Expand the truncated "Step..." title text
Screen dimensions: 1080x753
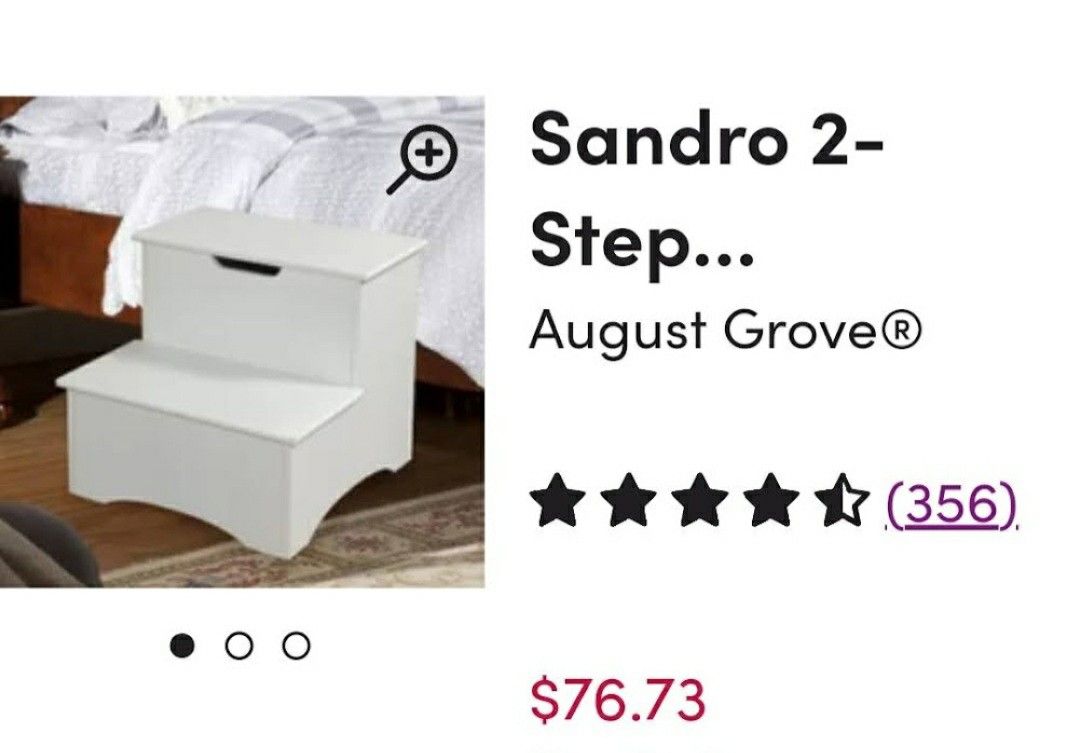642,245
